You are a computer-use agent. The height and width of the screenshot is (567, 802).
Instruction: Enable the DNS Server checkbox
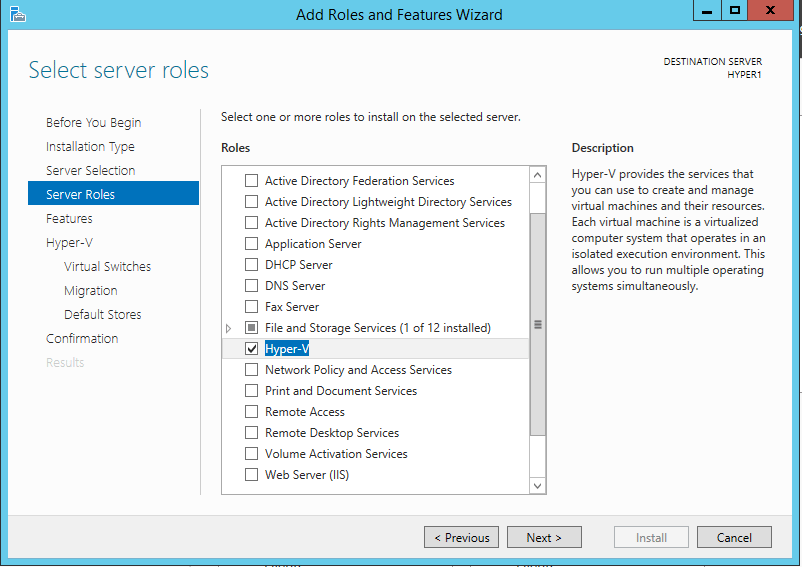pos(251,286)
